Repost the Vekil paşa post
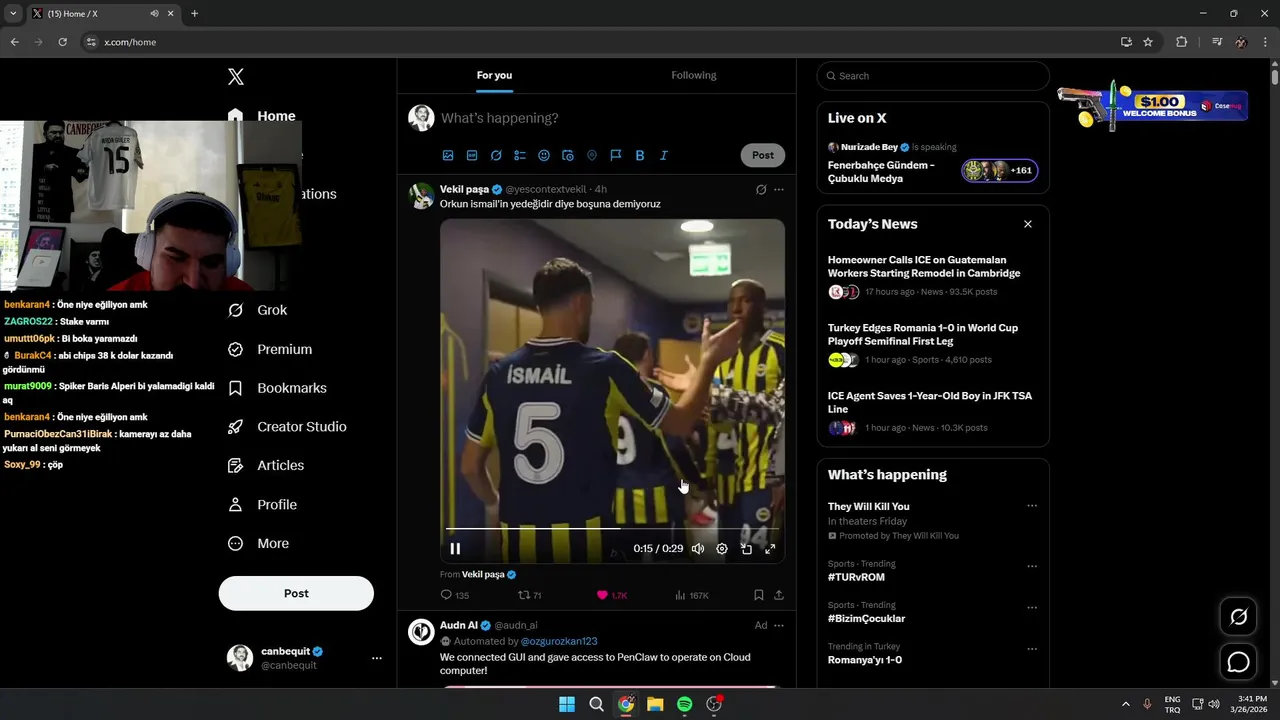This screenshot has width=1280, height=720. click(x=530, y=595)
